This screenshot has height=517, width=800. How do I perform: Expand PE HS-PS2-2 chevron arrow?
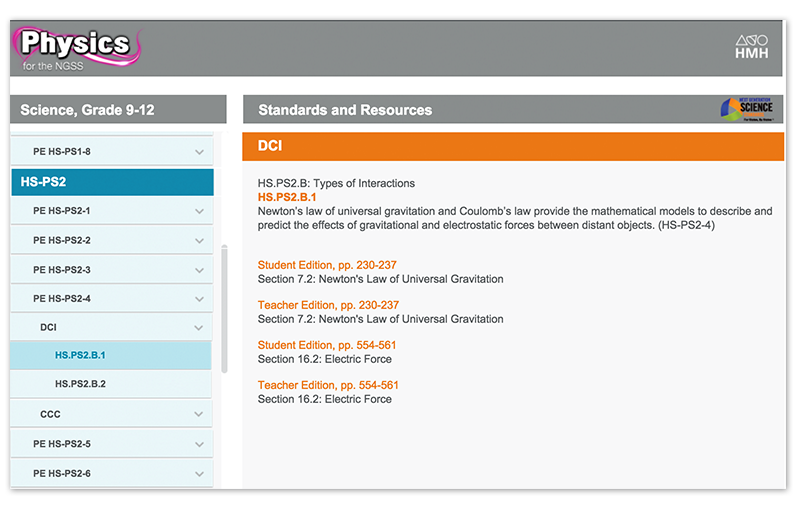tap(199, 241)
